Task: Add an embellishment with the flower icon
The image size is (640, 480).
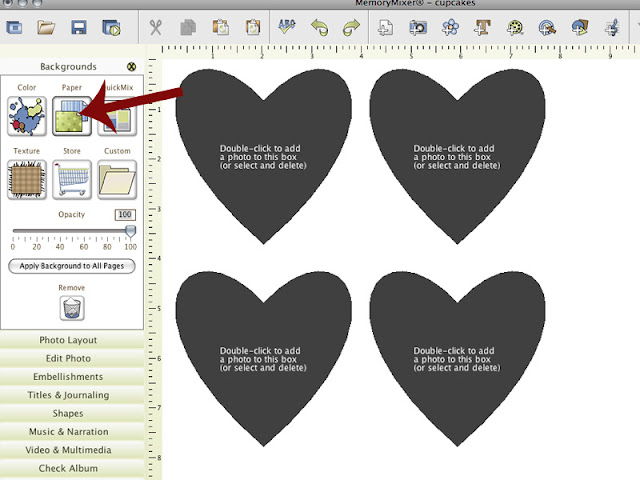Action: (450, 28)
